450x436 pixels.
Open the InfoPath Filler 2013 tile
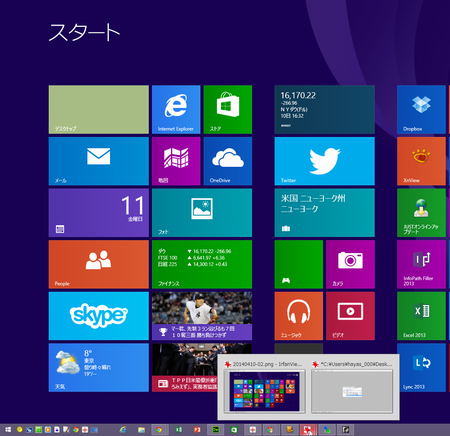(x=421, y=264)
